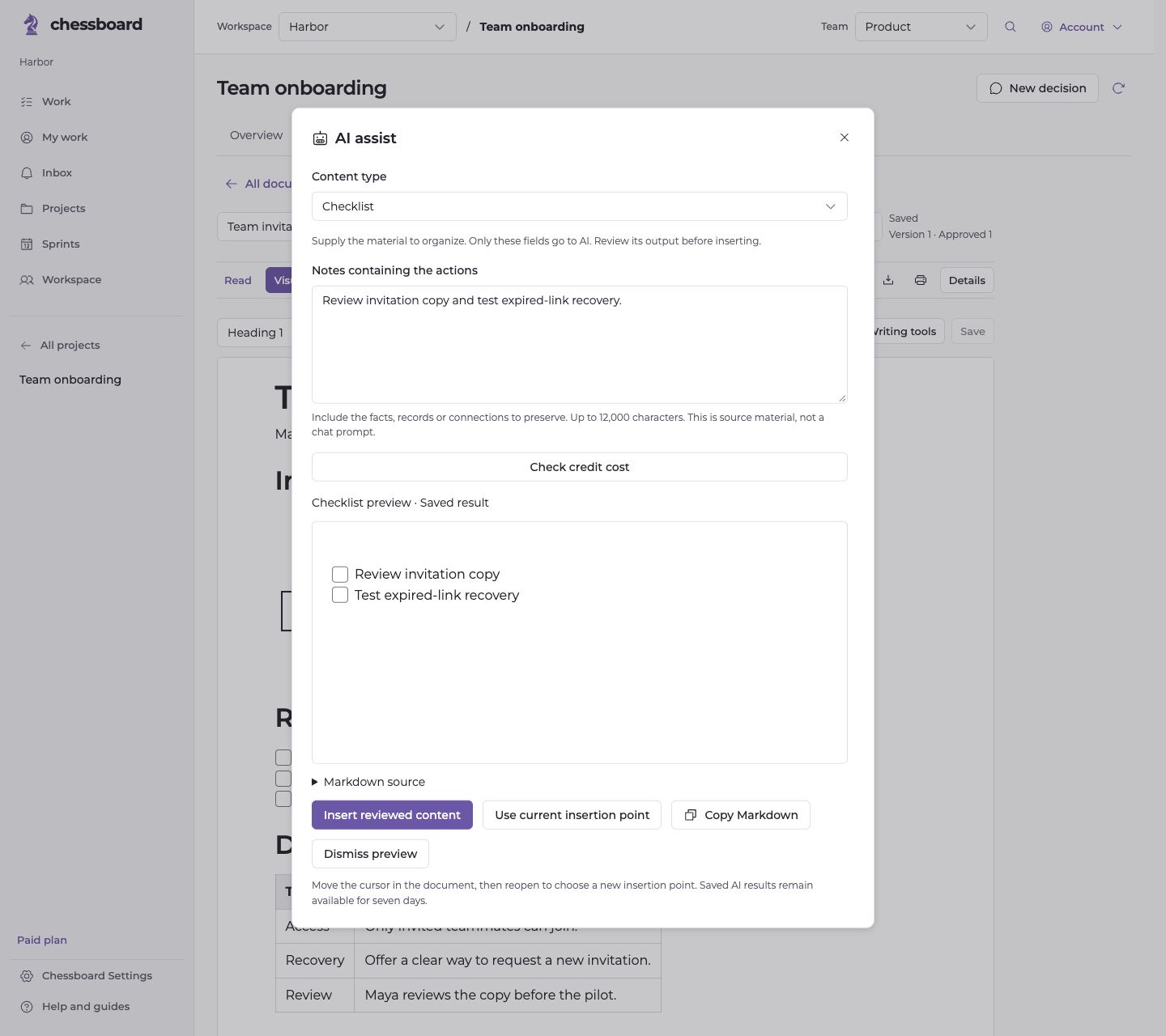1166x1036 pixels.
Task: Click into the notes textarea
Action: click(580, 345)
